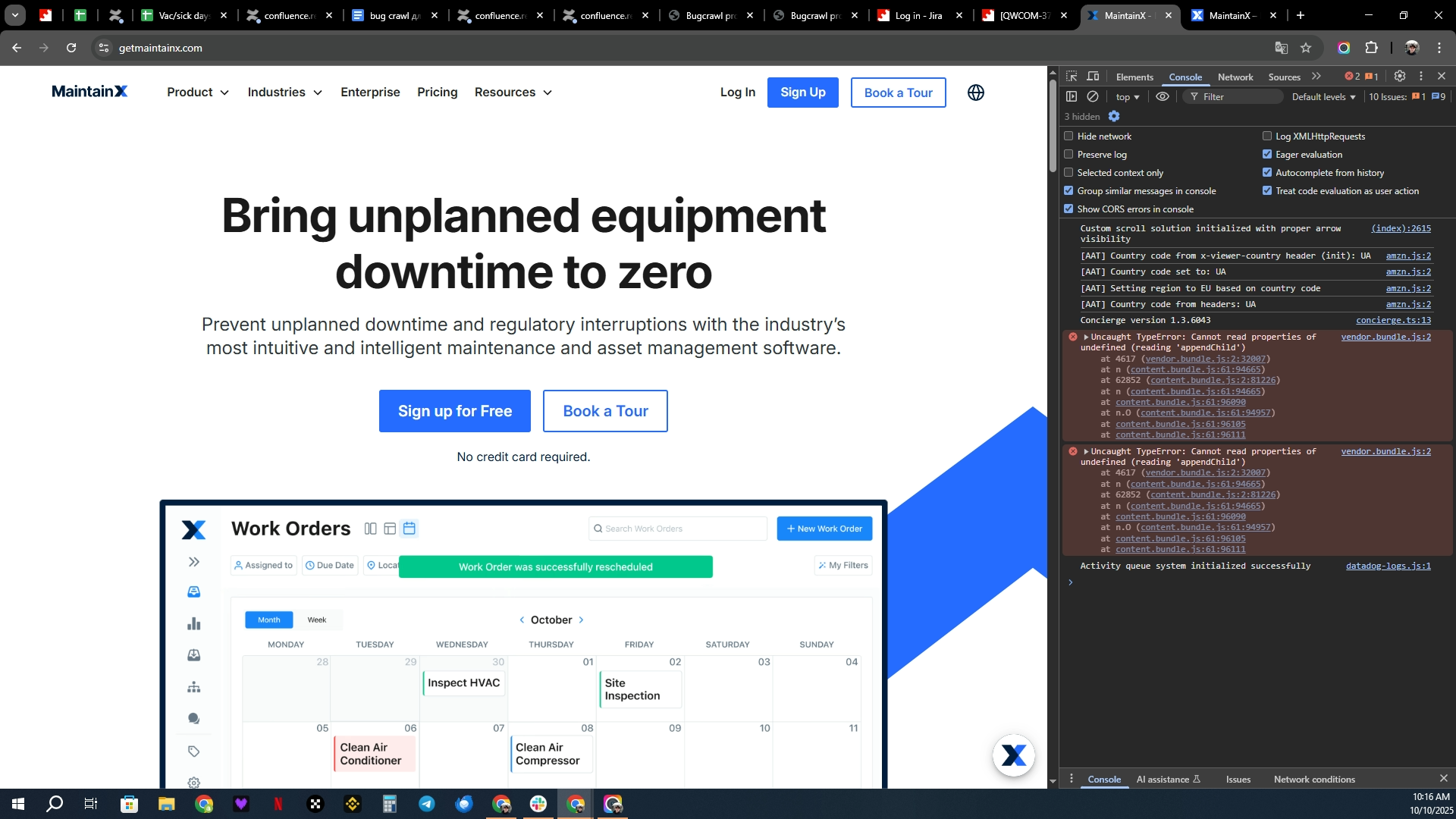Clear the console with the clear icon
This screenshot has width=1456, height=819.
[x=1093, y=96]
